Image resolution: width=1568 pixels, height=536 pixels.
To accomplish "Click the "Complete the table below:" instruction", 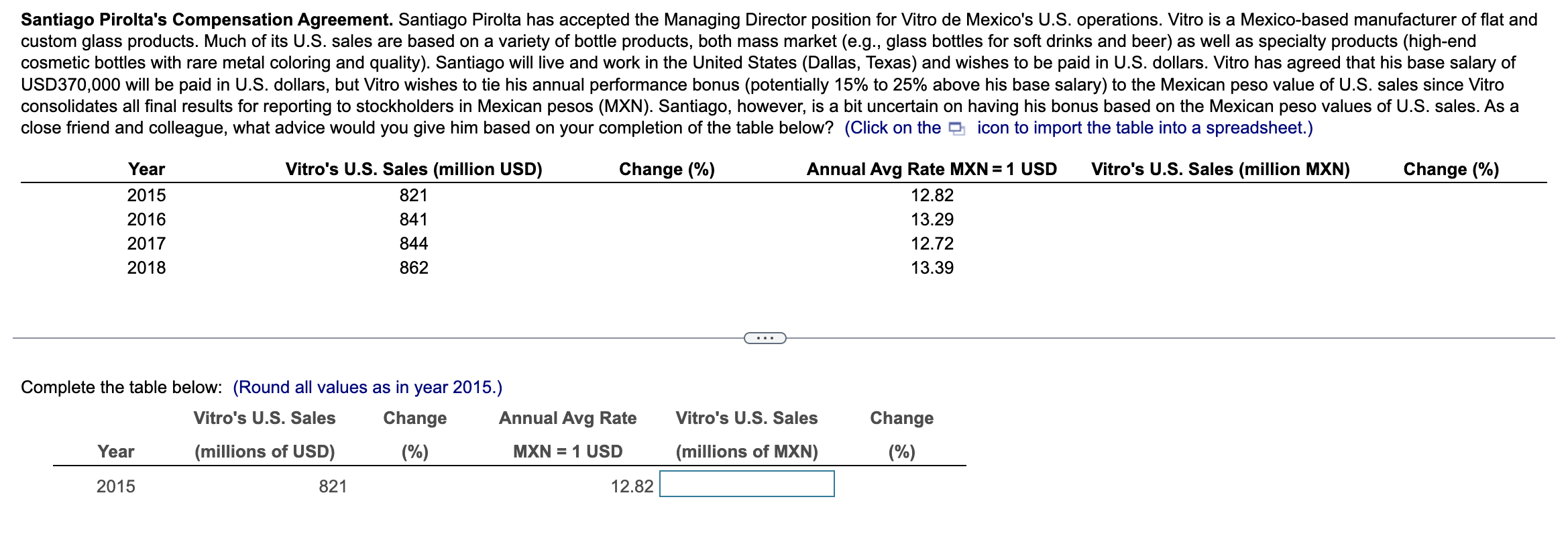I will pyautogui.click(x=121, y=387).
